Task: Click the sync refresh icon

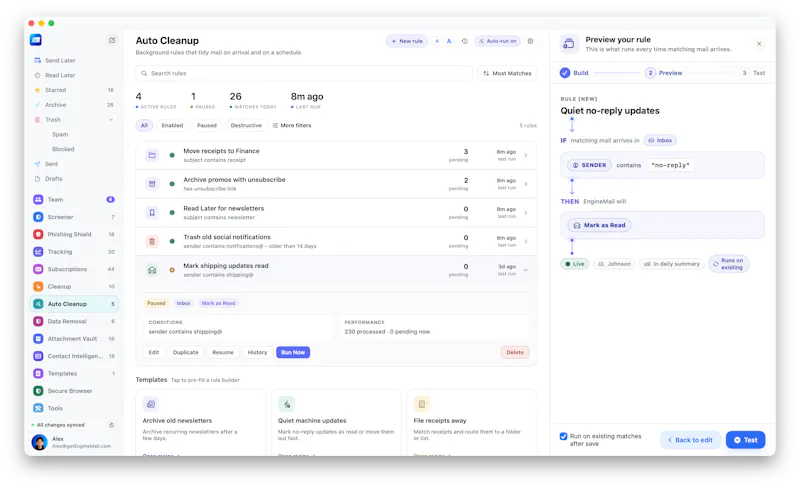Action: [111, 425]
